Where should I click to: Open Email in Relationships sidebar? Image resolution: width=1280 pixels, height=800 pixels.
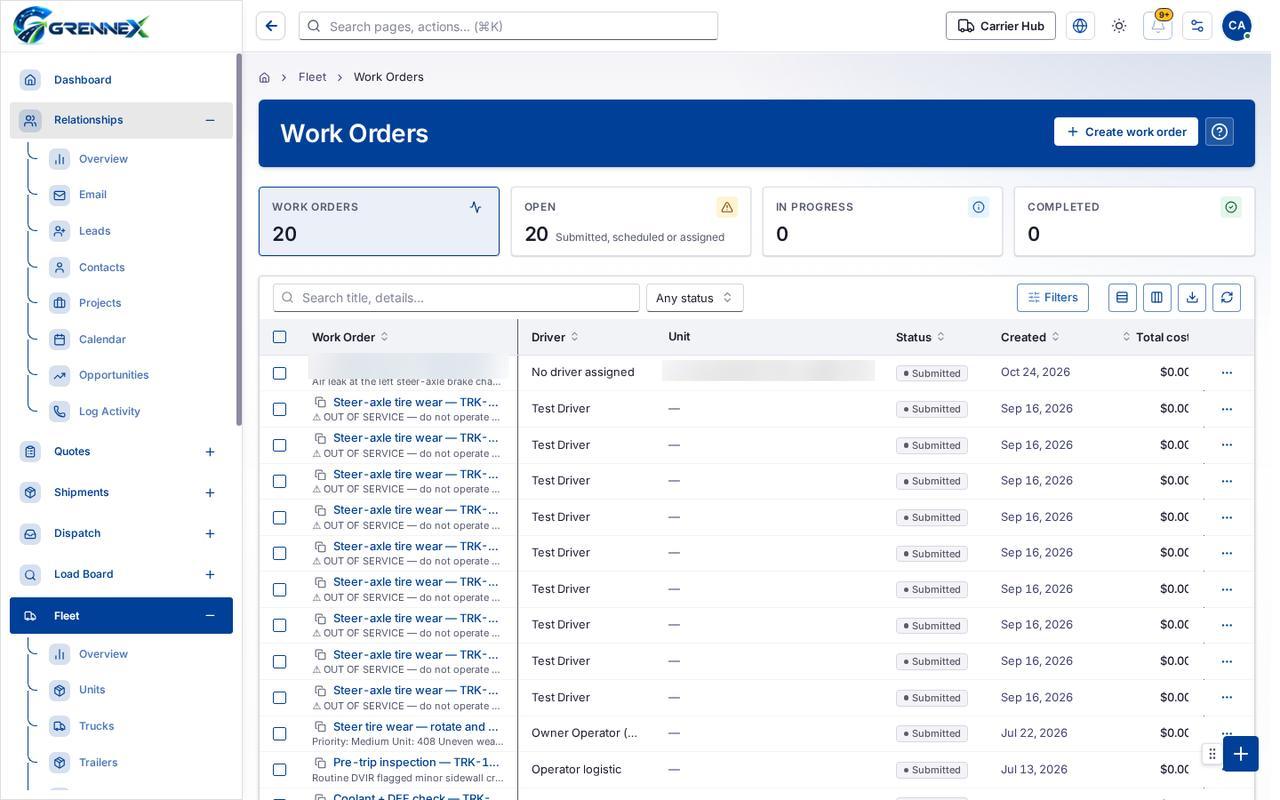[93, 195]
